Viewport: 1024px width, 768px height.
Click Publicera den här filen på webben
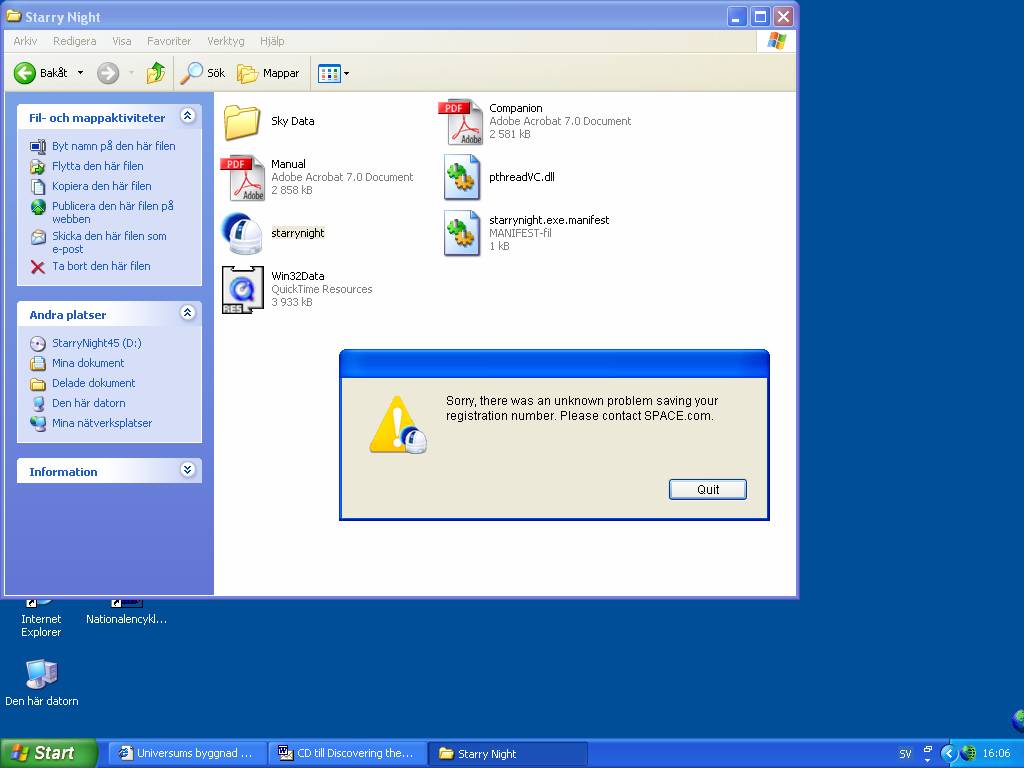pyautogui.click(x=113, y=212)
